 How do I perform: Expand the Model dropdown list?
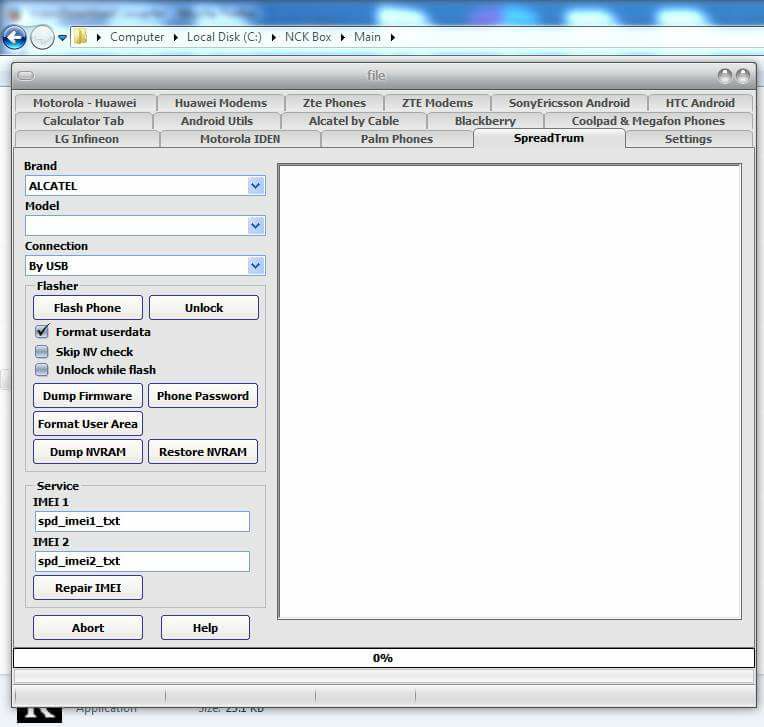tap(145, 226)
